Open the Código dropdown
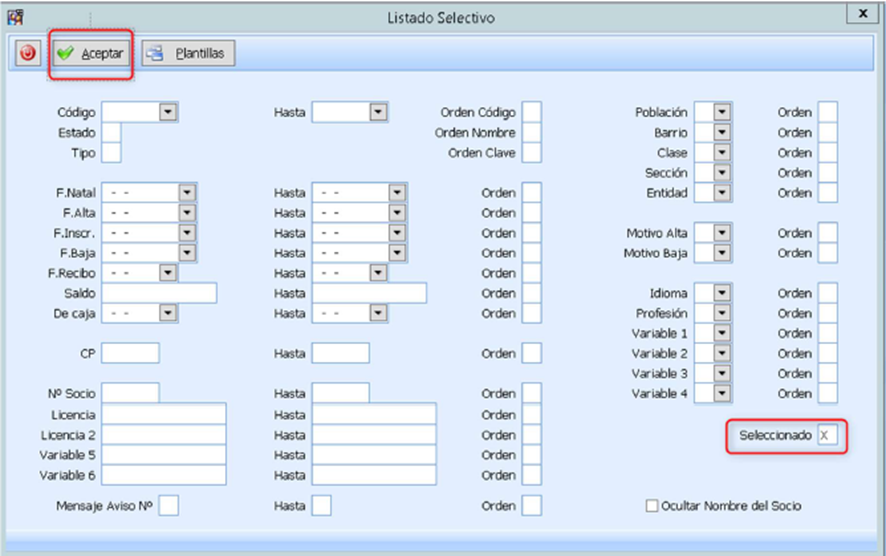Viewport: 886px width, 556px height. (167, 112)
